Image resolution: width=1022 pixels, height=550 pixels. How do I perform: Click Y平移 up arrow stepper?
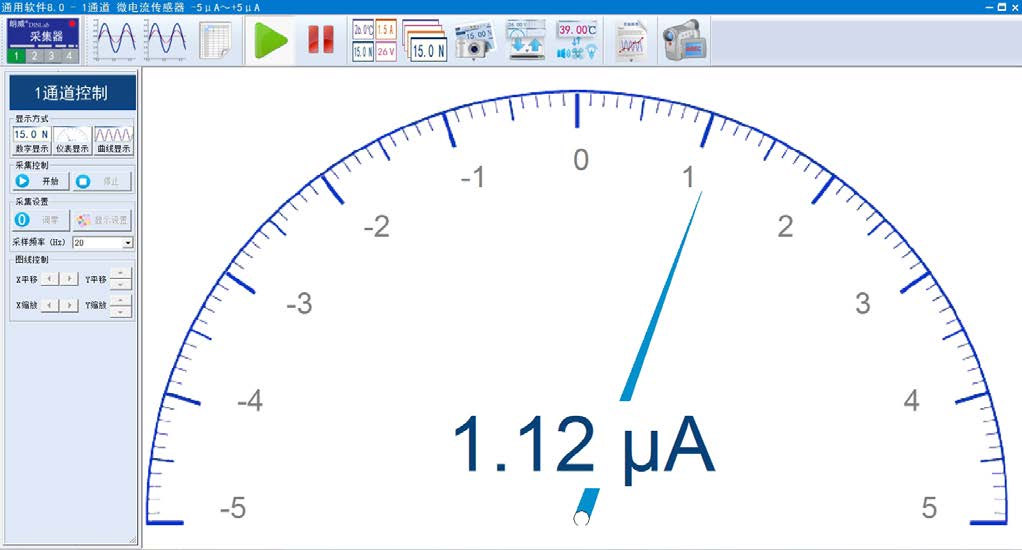pos(120,273)
